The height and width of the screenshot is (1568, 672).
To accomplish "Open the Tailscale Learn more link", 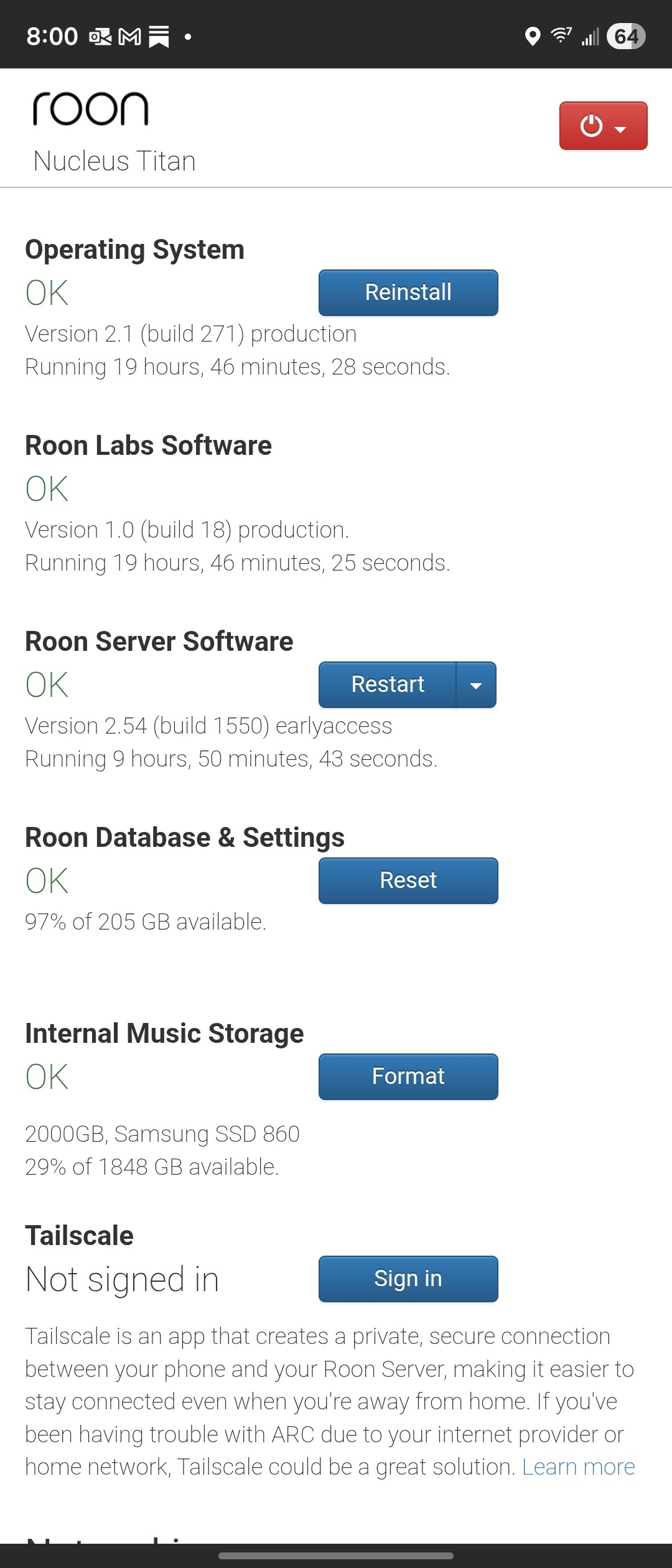I will point(578,1467).
